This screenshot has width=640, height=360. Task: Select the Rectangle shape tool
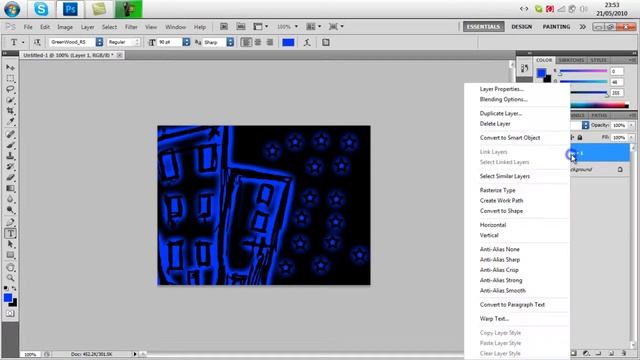point(10,255)
